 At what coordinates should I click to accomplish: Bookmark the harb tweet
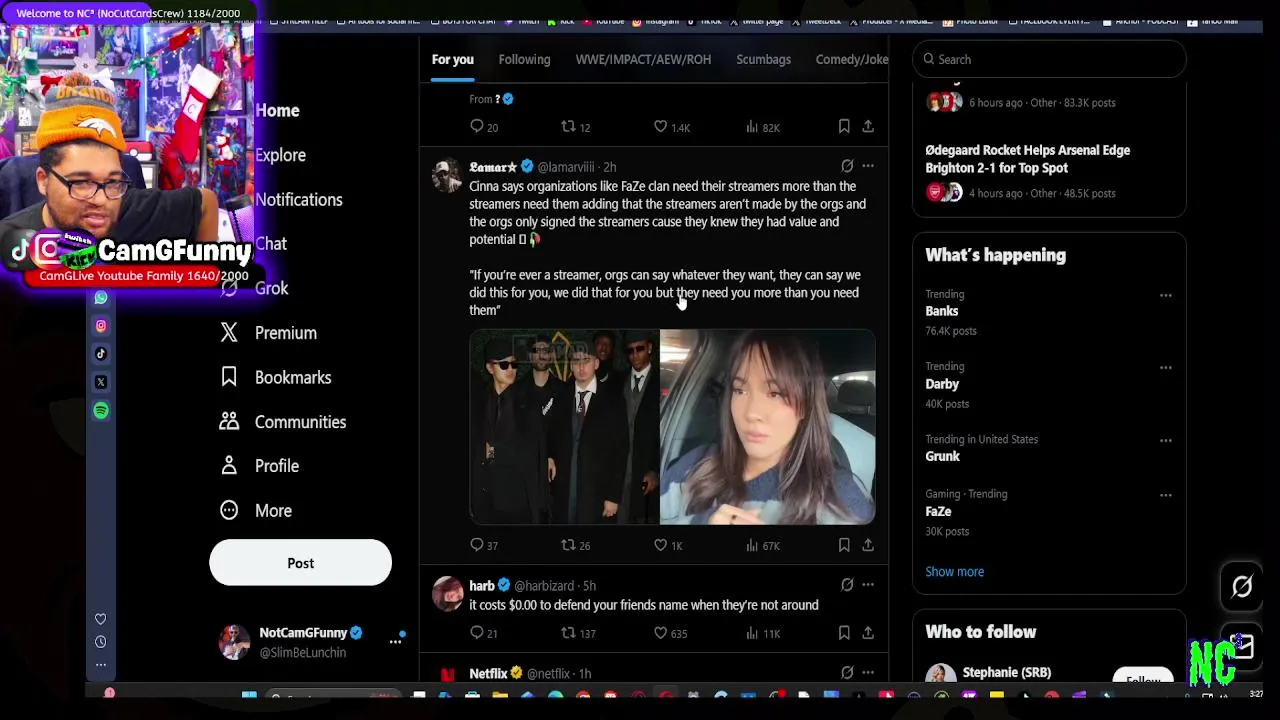(844, 633)
